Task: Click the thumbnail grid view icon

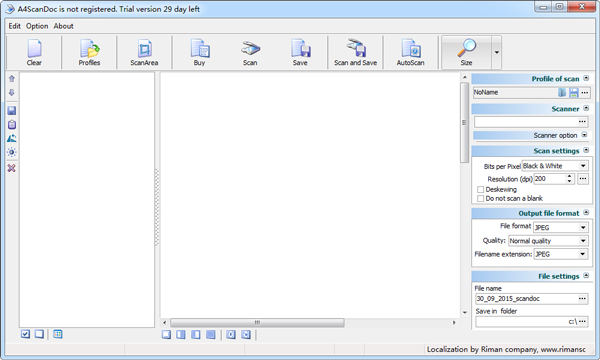Action: [58, 334]
